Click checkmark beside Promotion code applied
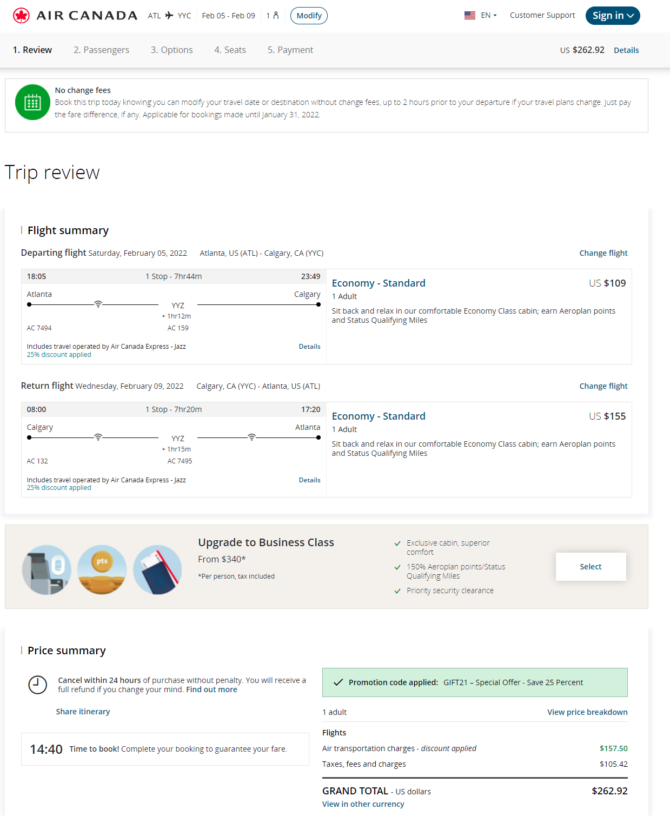Image resolution: width=670 pixels, height=816 pixels. 338,682
